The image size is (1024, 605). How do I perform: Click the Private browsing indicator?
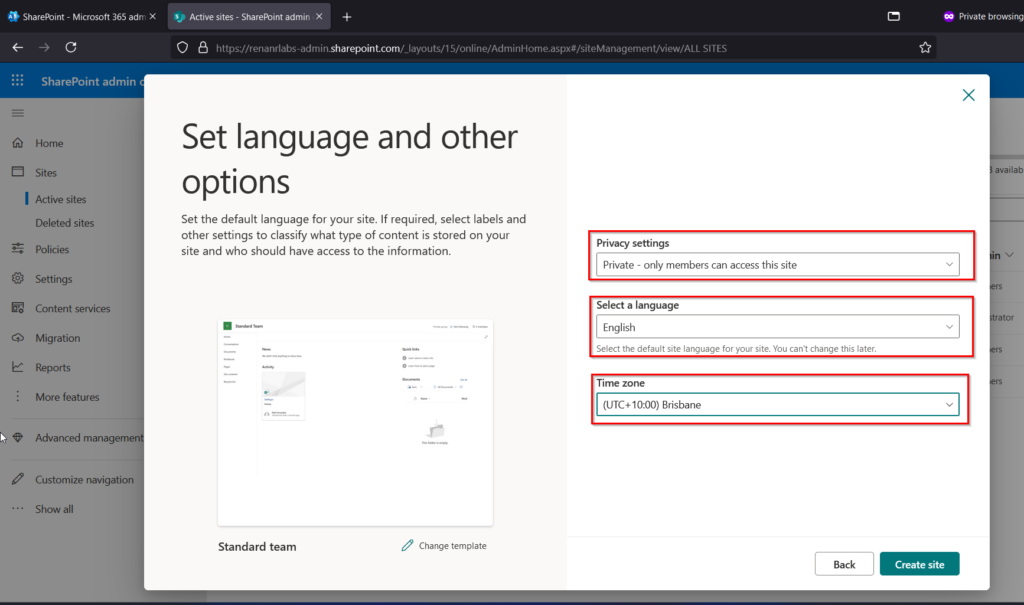pos(983,16)
